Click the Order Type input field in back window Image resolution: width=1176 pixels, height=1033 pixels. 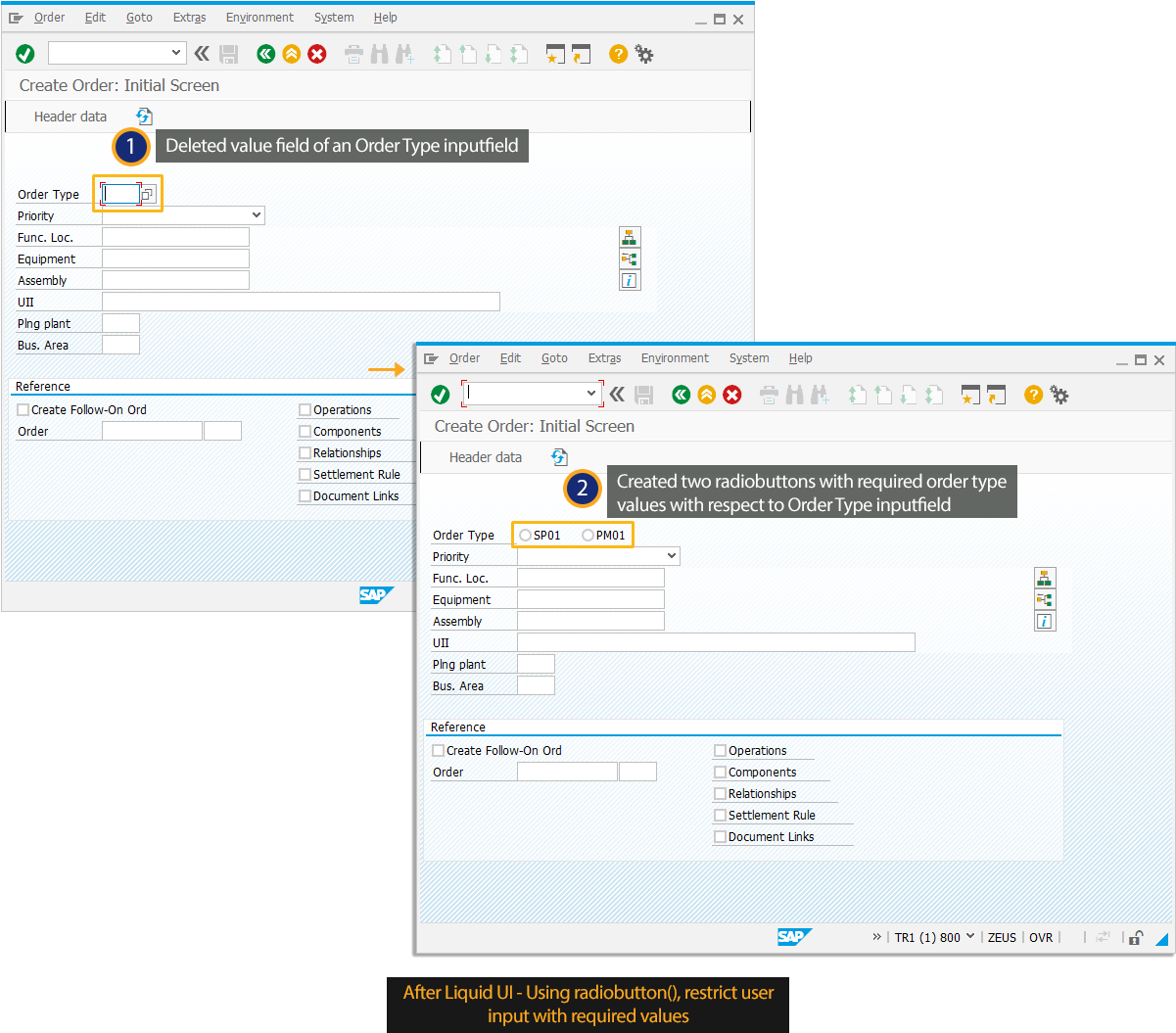click(121, 194)
